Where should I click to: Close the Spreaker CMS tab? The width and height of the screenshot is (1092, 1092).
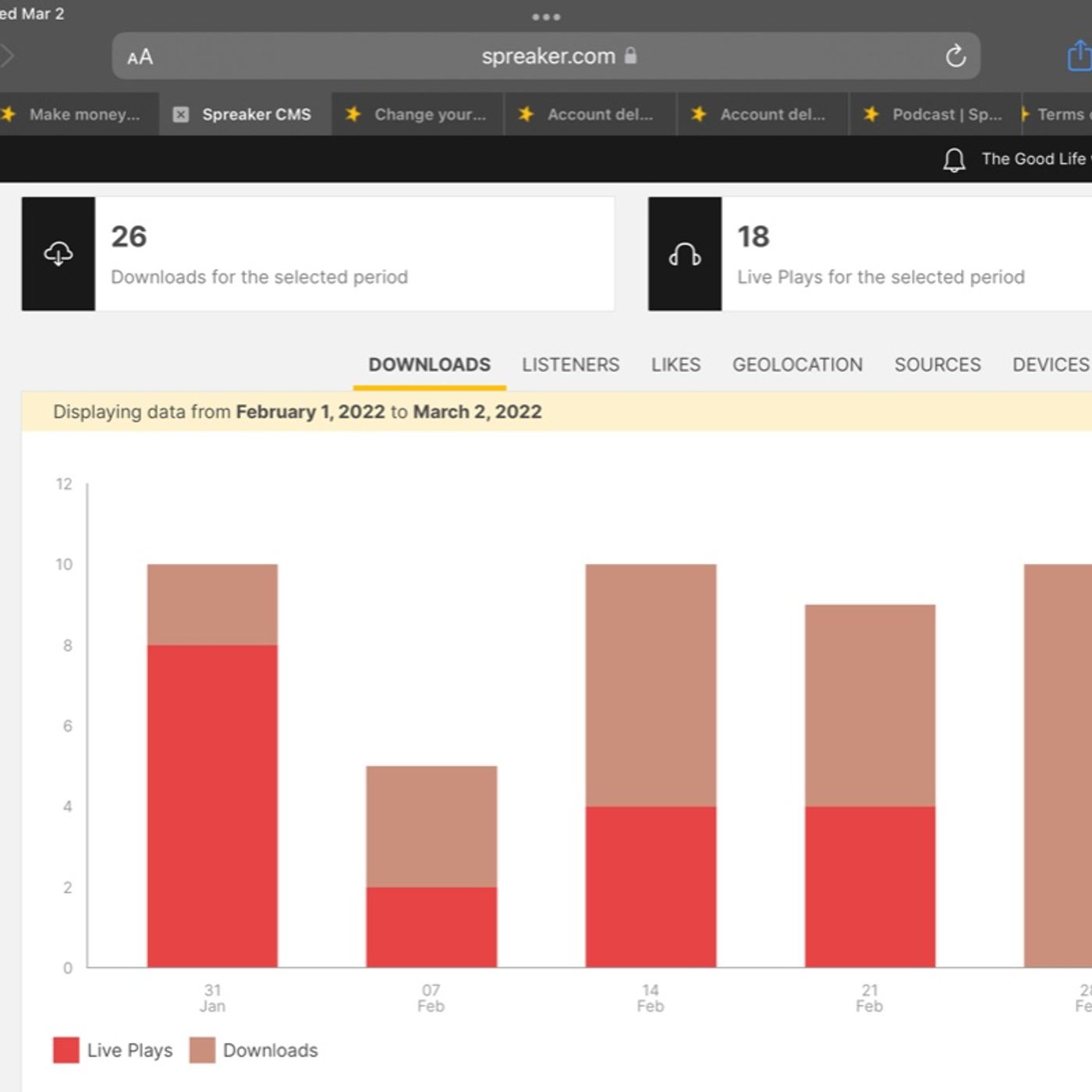click(x=181, y=115)
